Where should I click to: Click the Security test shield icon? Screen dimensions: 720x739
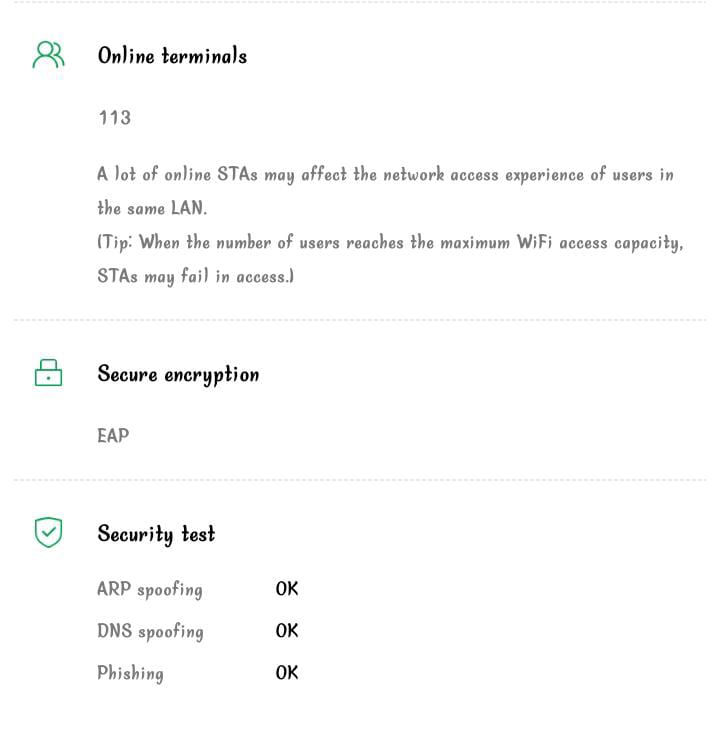click(x=48, y=533)
